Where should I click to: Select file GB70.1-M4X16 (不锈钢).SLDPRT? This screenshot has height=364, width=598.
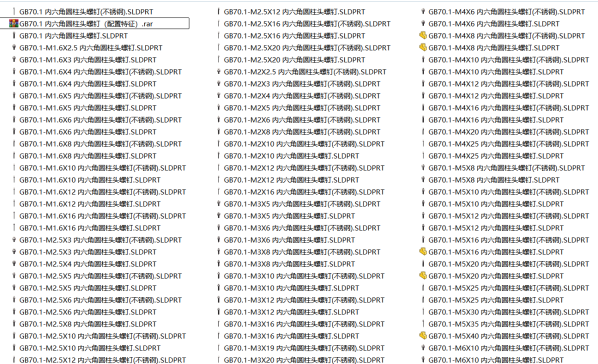click(x=509, y=108)
